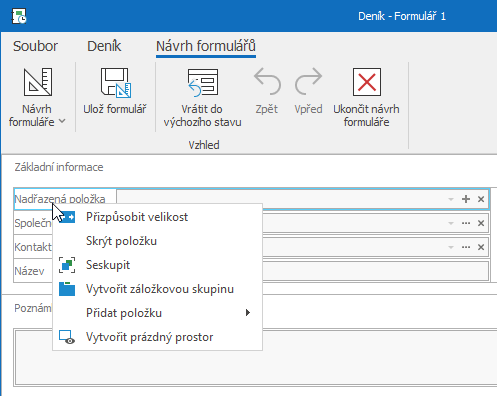
Task: Open the Soubor ribbon tab
Action: (x=35, y=46)
